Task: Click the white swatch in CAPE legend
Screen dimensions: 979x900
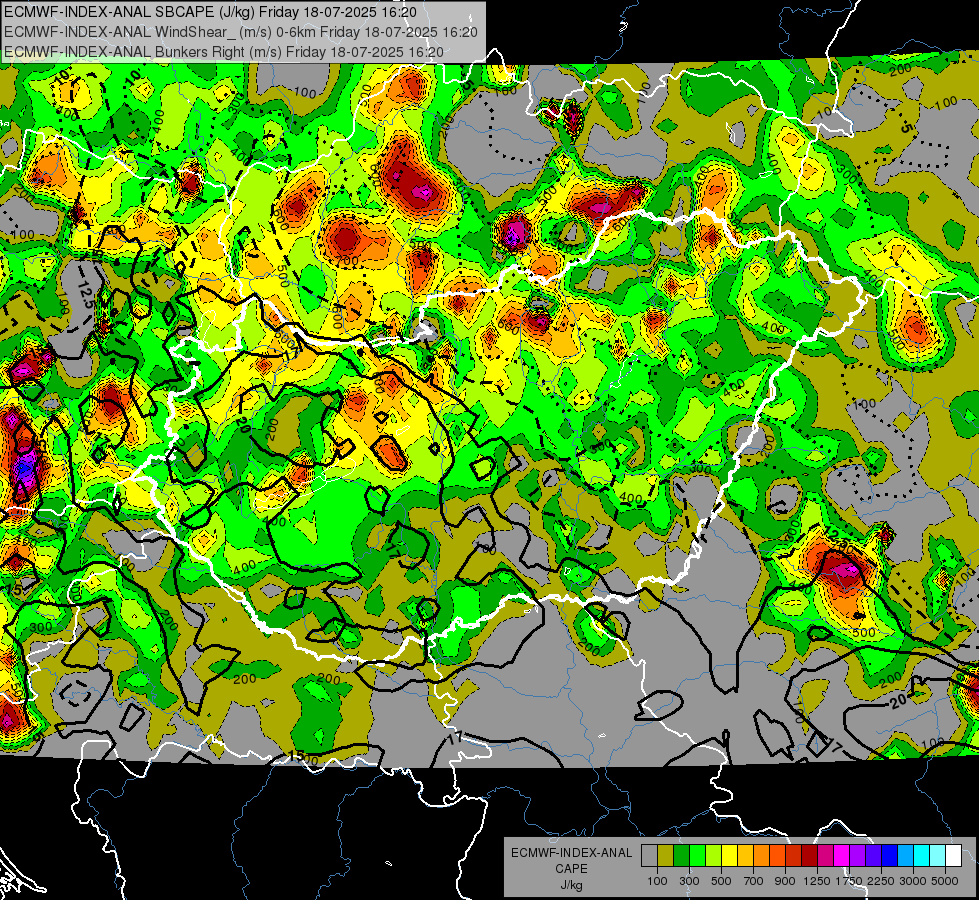Action: [x=953, y=856]
